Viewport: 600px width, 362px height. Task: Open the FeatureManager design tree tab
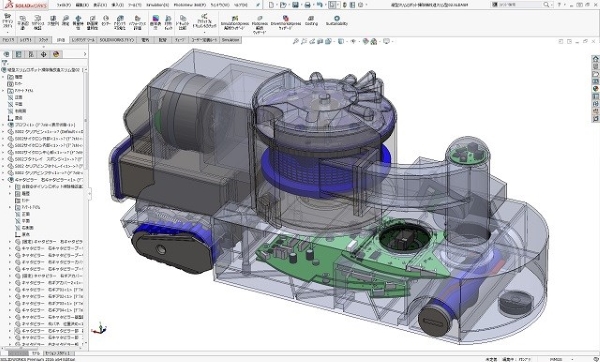tap(6, 54)
